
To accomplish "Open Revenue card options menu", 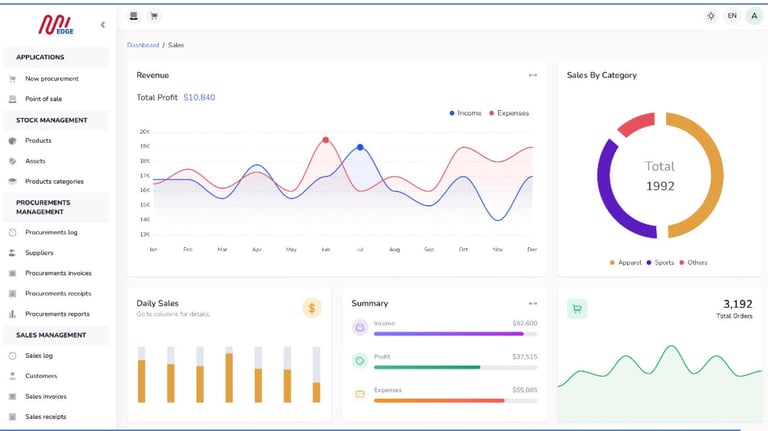I will tap(533, 75).
